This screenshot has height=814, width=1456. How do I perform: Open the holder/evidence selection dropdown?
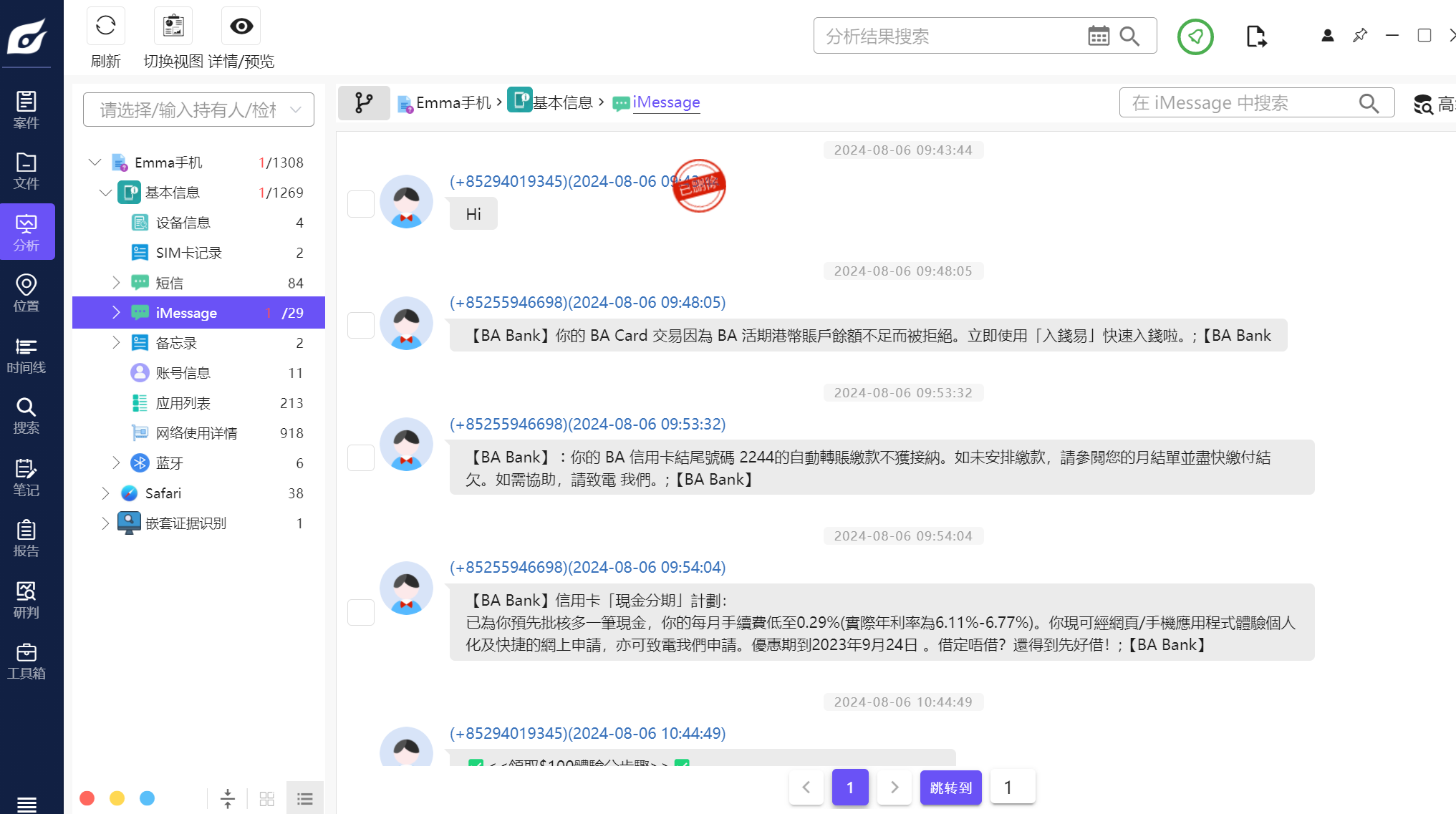(198, 110)
